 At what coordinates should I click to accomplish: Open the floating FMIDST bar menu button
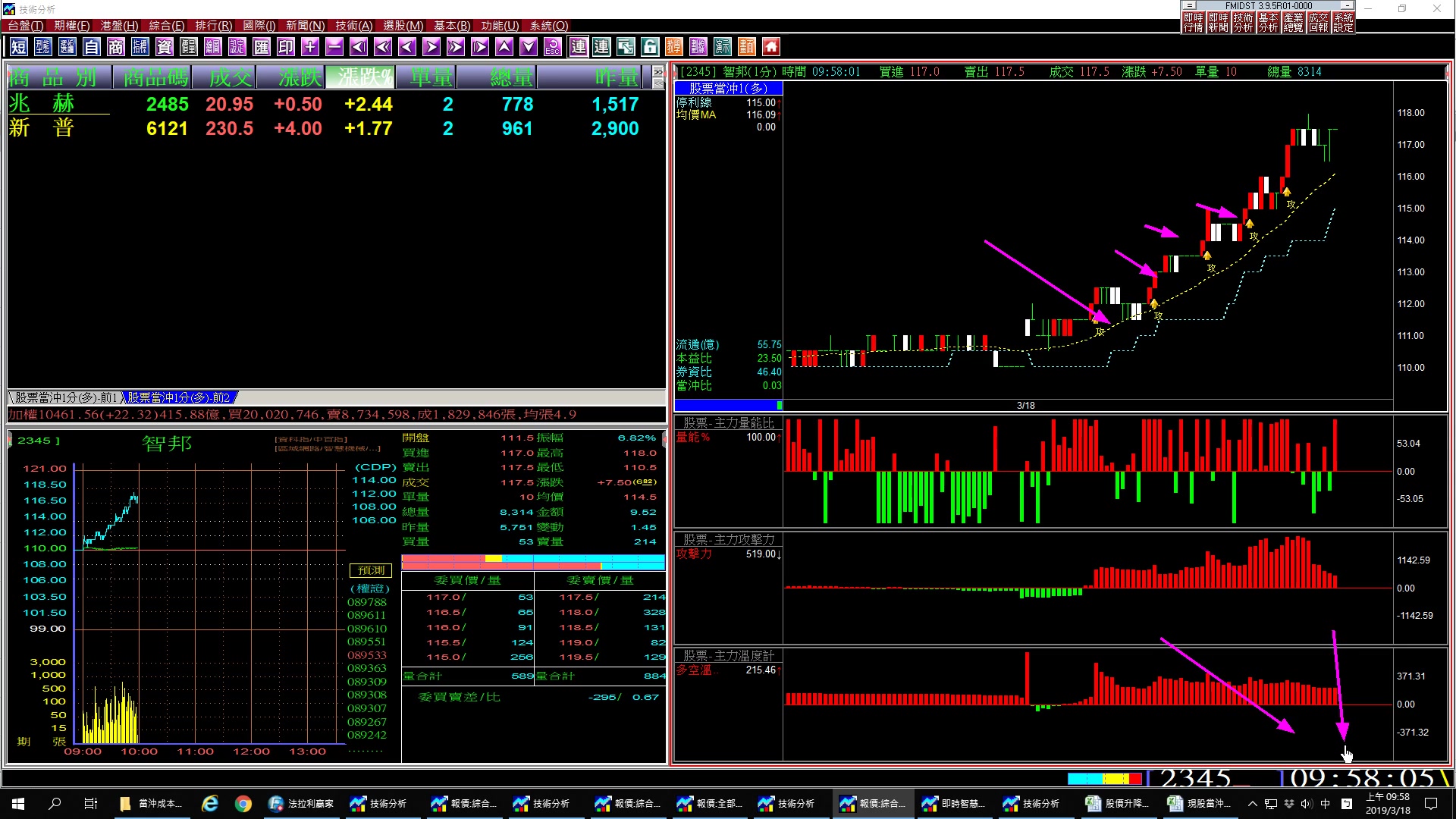click(x=1190, y=5)
